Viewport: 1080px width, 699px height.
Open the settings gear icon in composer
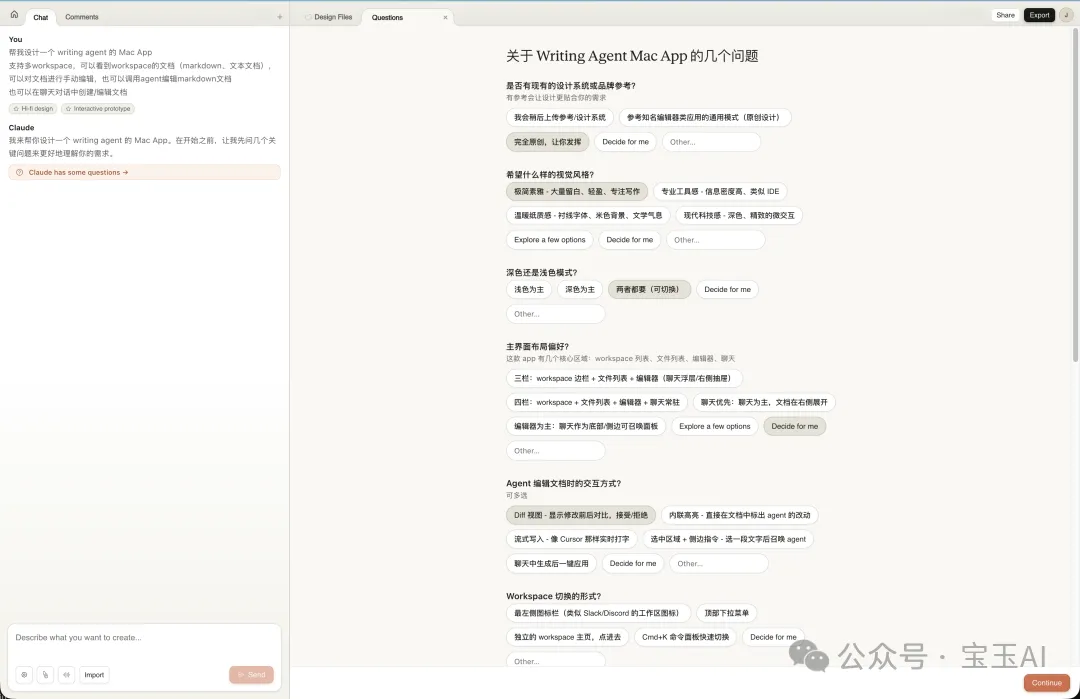click(x=24, y=675)
